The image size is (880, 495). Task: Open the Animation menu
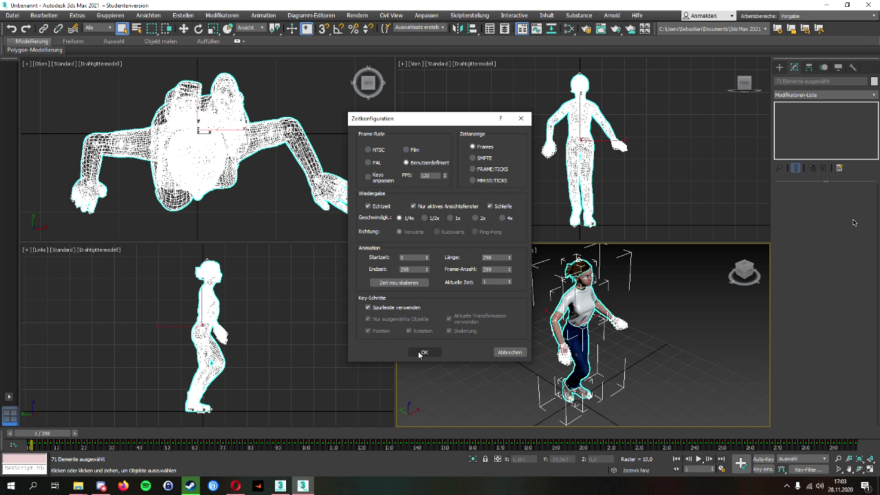[x=263, y=16]
